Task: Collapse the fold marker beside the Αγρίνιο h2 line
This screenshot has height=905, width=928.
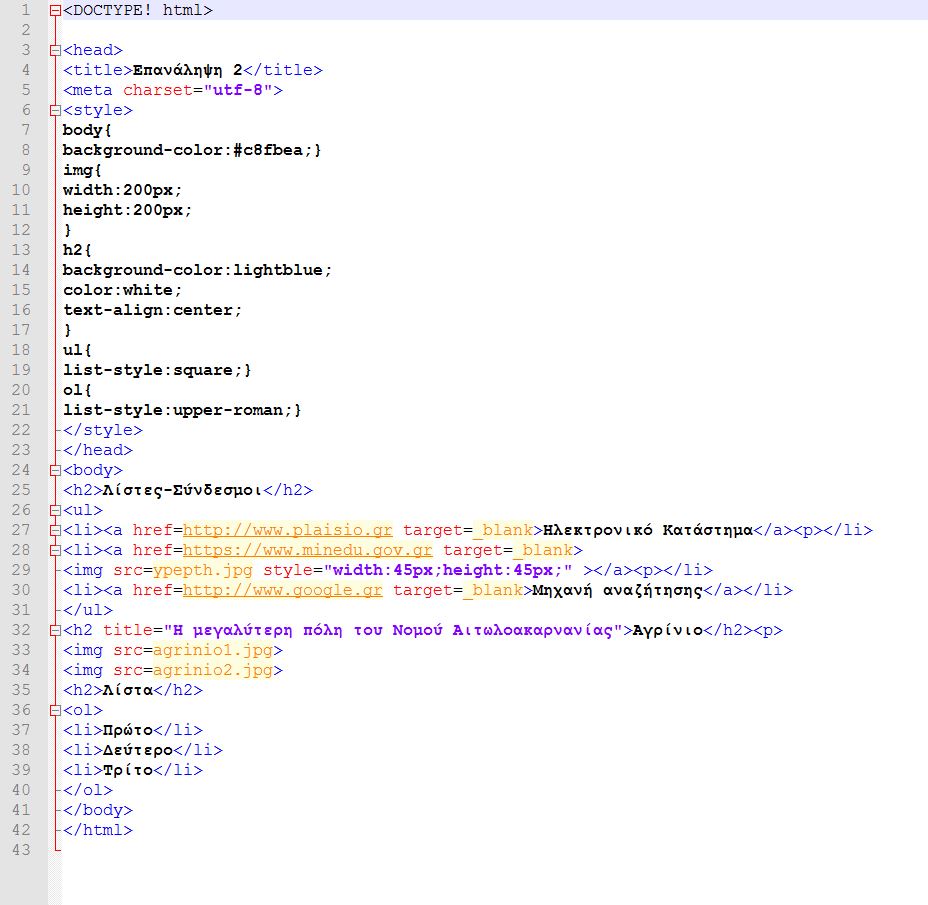Action: pyautogui.click(x=55, y=630)
